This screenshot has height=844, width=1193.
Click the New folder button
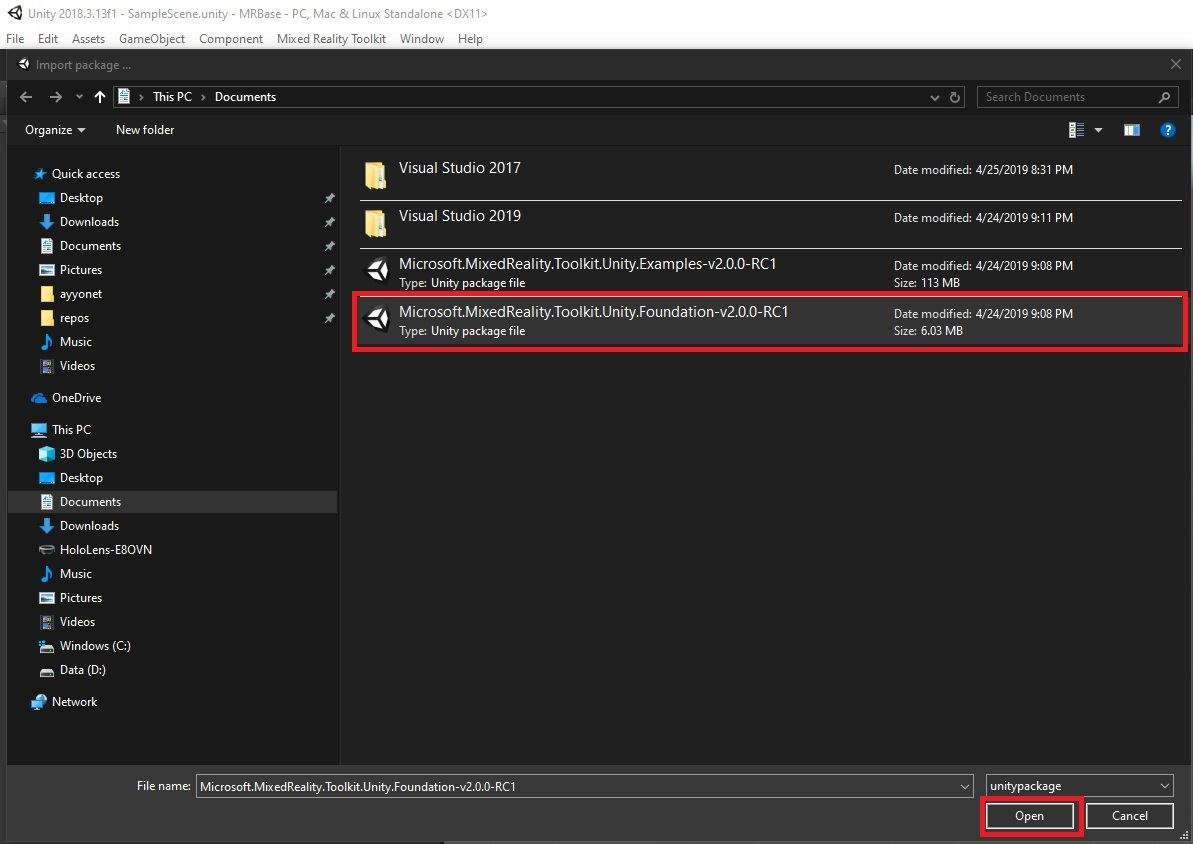[145, 130]
